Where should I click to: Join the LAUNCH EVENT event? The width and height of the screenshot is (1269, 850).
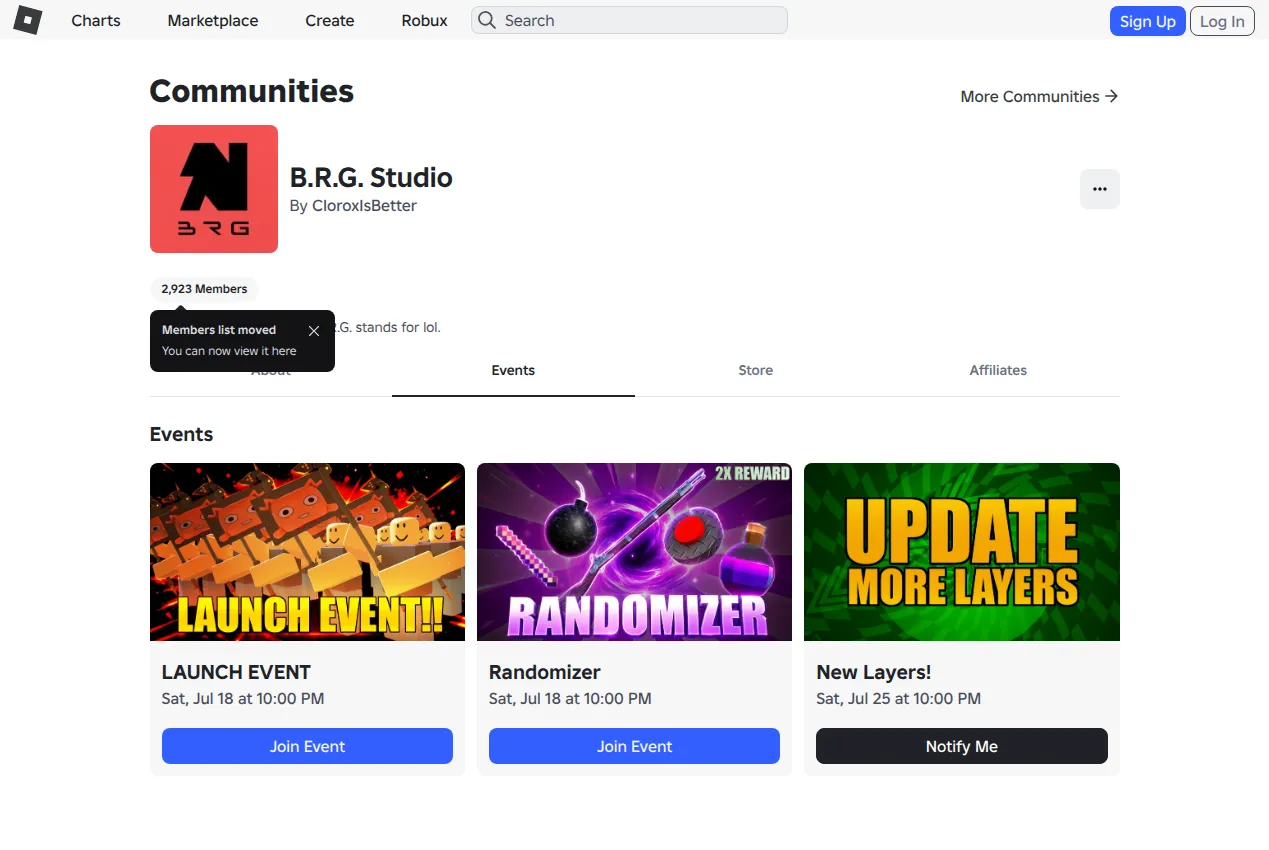[x=307, y=746]
